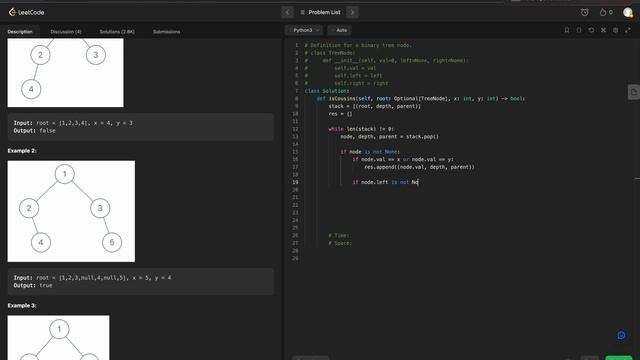
Task: Open the profile avatar menu
Action: point(628,12)
